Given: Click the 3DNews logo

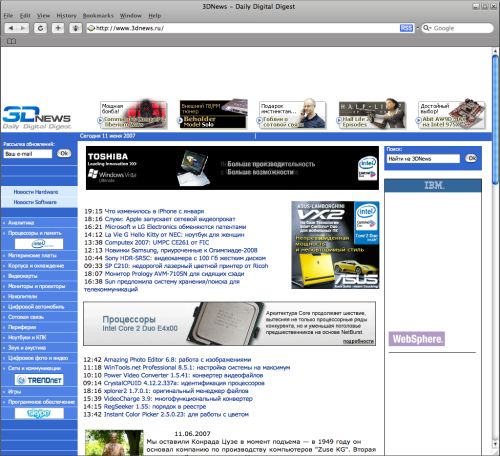Looking at the screenshot, I should coord(37,118).
